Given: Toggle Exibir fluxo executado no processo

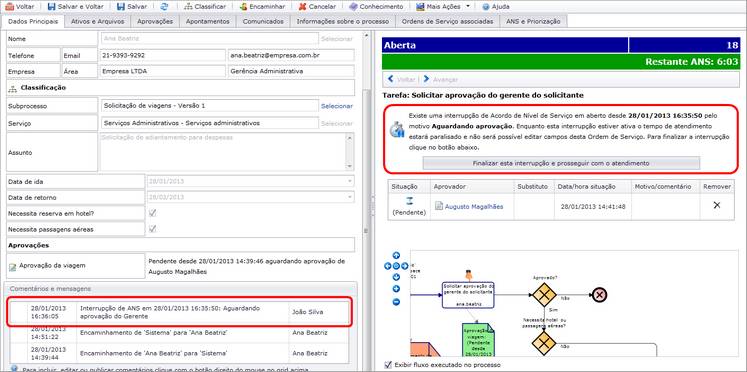Looking at the screenshot, I should click(388, 364).
